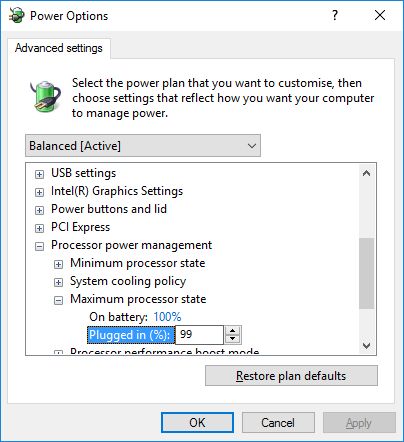Click the scrollbar up arrow
Image resolution: width=404 pixels, height=442 pixels.
coord(366,173)
